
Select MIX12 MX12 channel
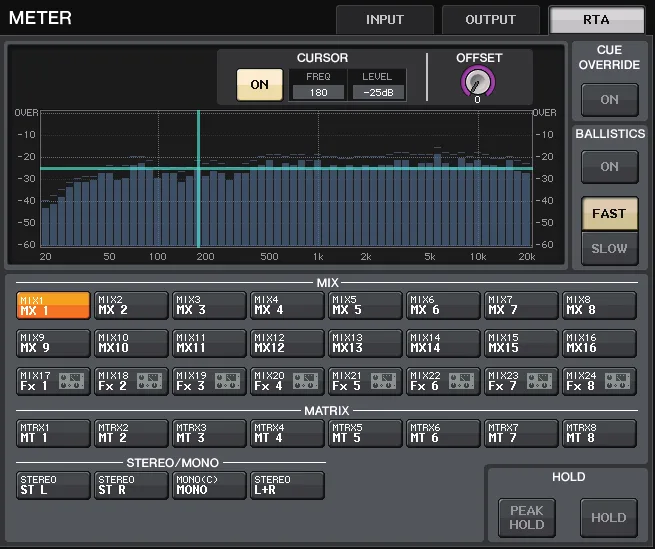pos(287,343)
